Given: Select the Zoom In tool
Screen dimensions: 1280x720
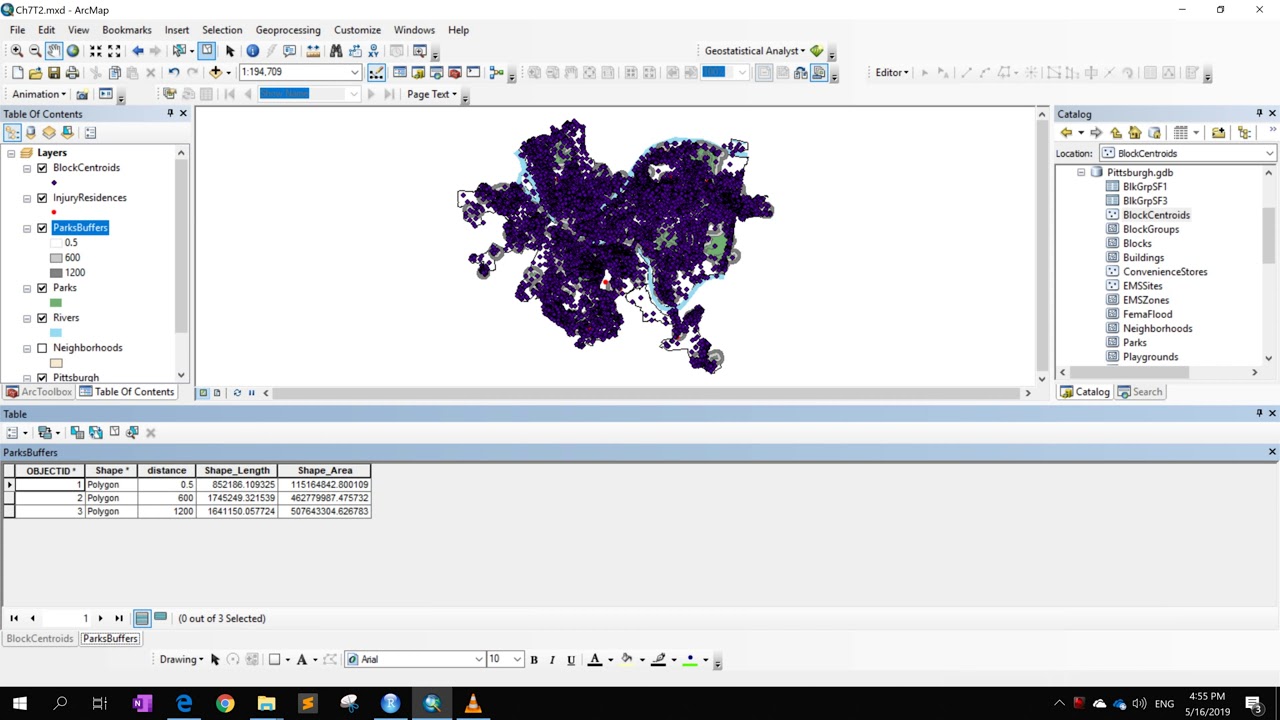Looking at the screenshot, I should point(16,51).
